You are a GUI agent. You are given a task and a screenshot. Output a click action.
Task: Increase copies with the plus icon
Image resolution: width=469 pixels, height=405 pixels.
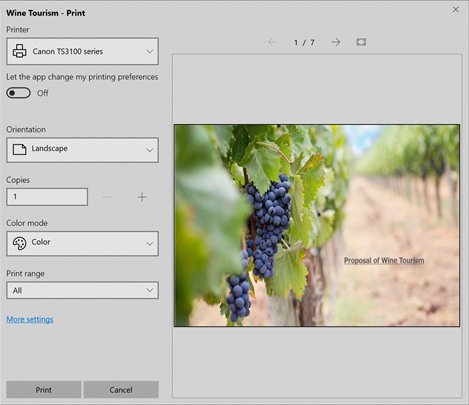click(x=142, y=197)
